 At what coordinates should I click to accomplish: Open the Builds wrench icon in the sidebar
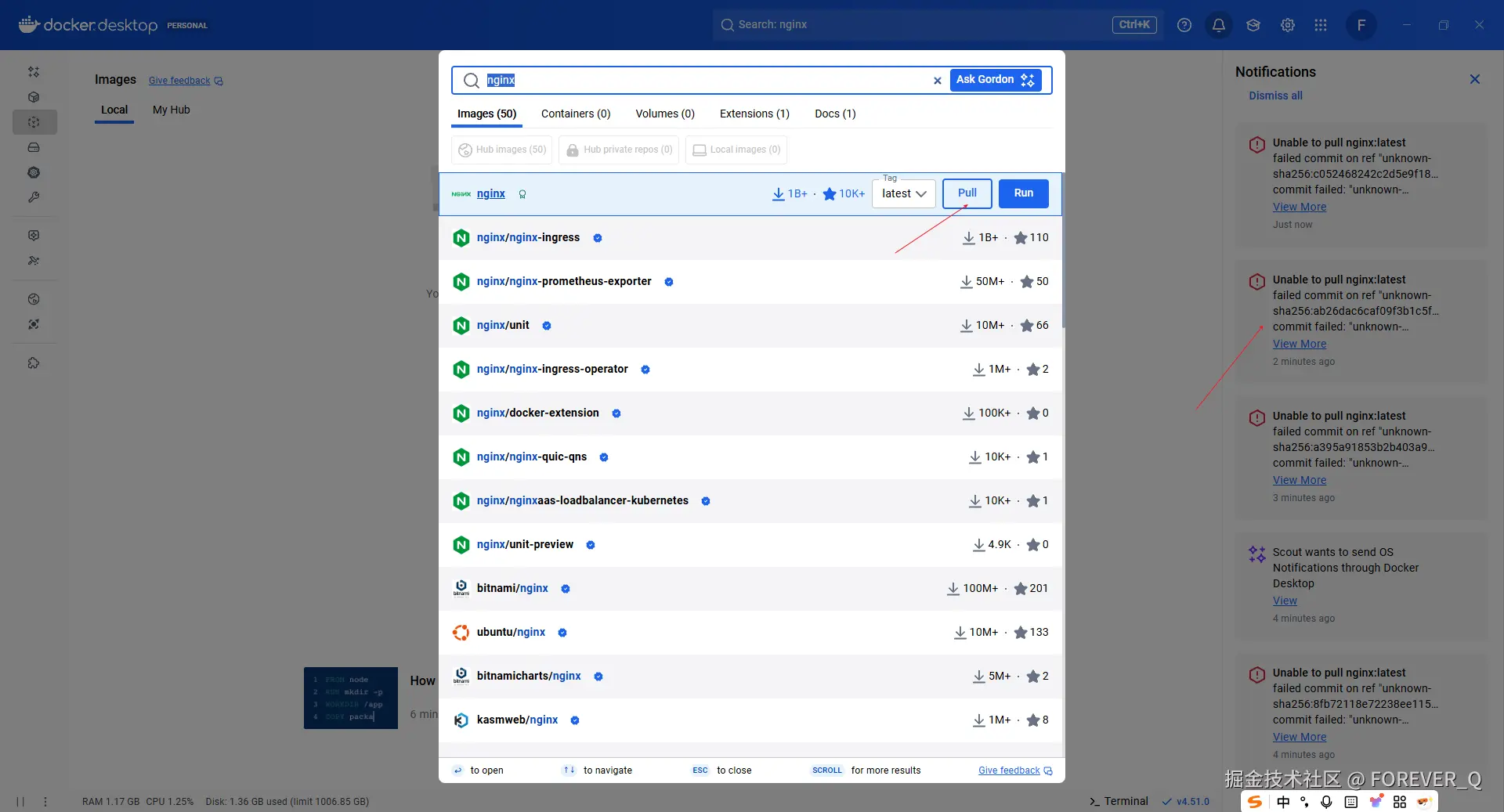[34, 197]
